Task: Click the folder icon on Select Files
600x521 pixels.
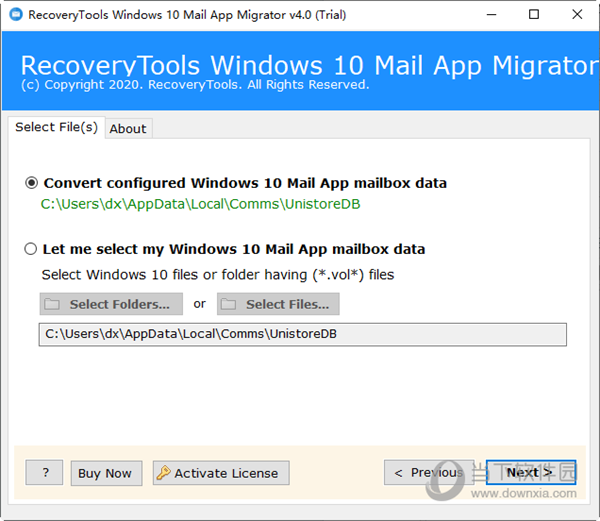Action: (x=229, y=304)
